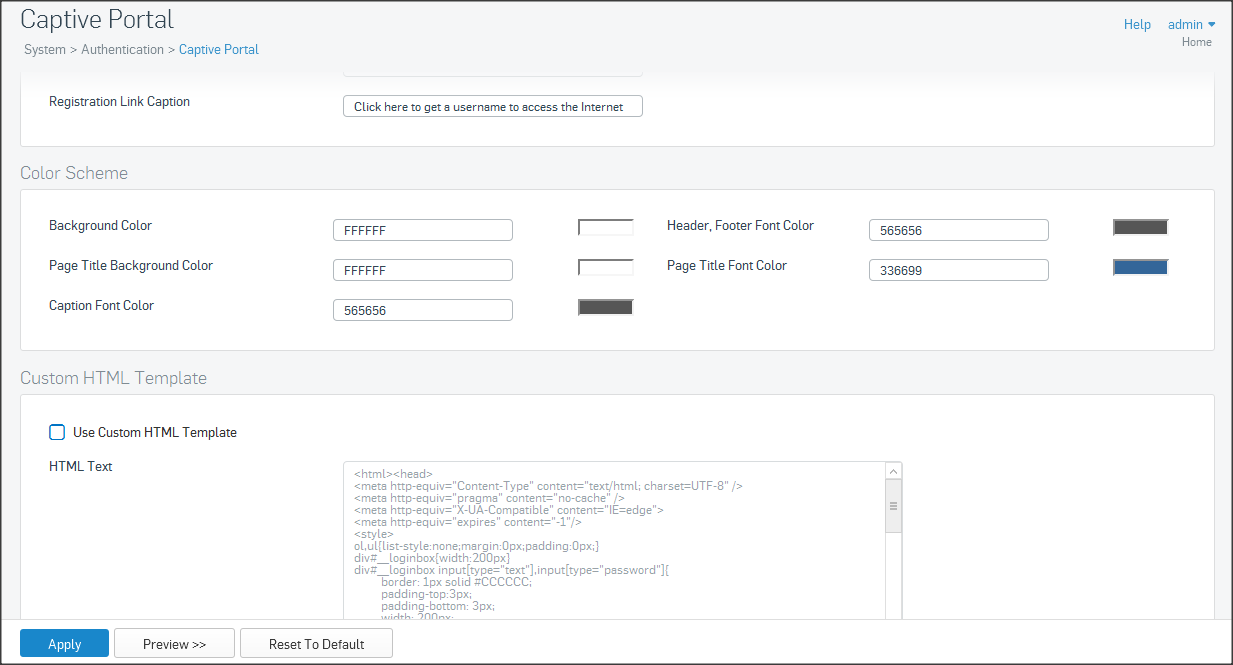Focus the Header, Footer Font Color input

click(x=958, y=230)
